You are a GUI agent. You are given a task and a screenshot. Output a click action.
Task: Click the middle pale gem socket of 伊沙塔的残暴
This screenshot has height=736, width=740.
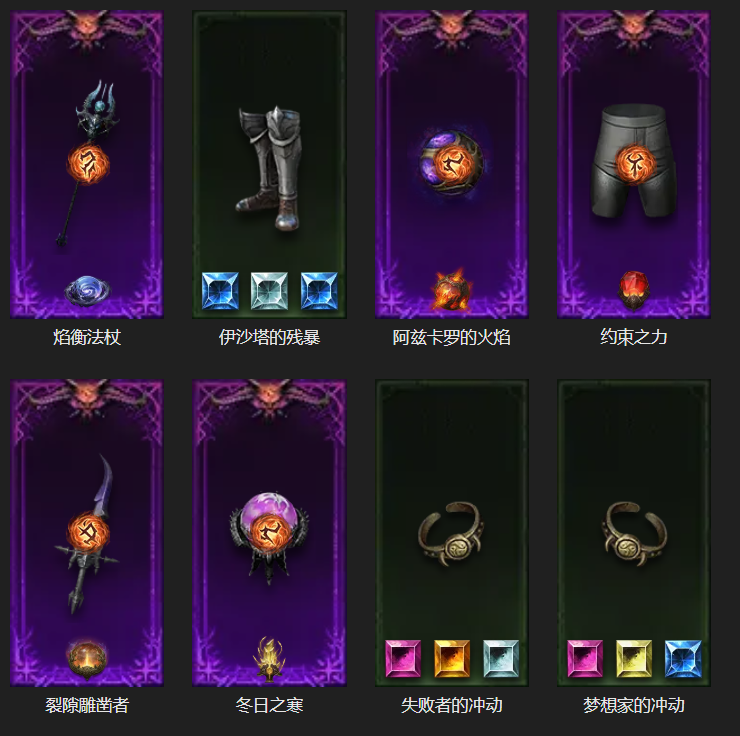[269, 291]
